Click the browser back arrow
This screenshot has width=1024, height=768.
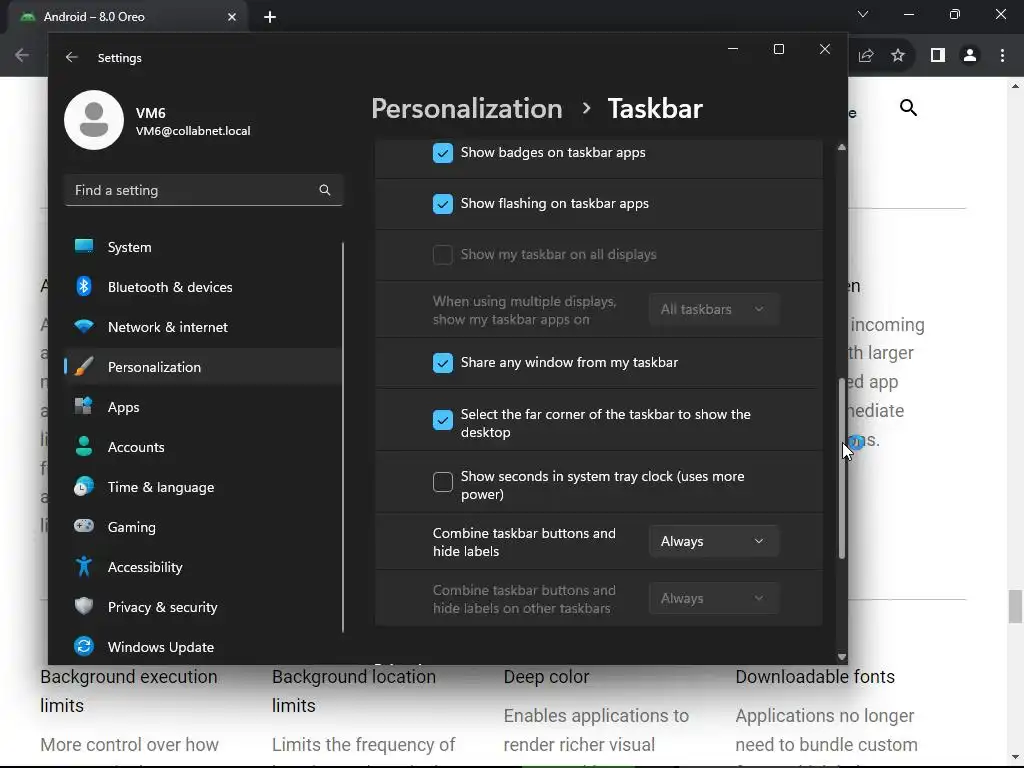22,56
